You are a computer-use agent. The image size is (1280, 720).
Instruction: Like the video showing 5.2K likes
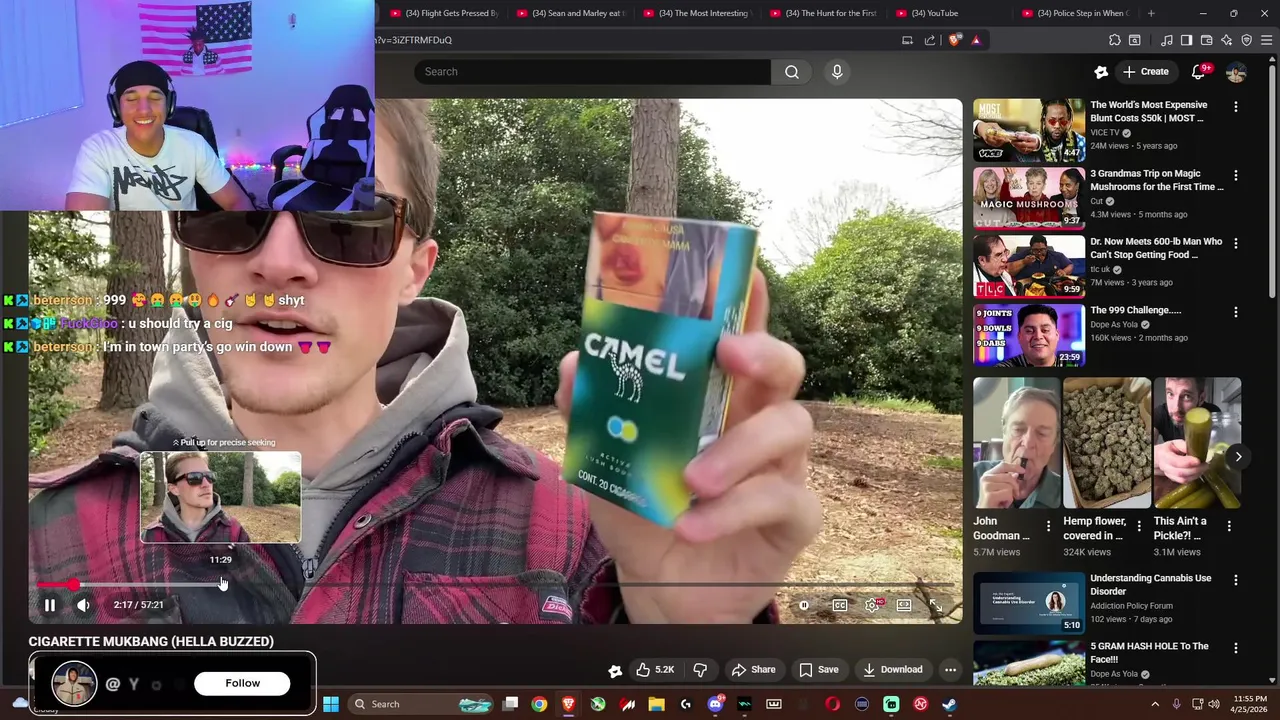(x=655, y=670)
